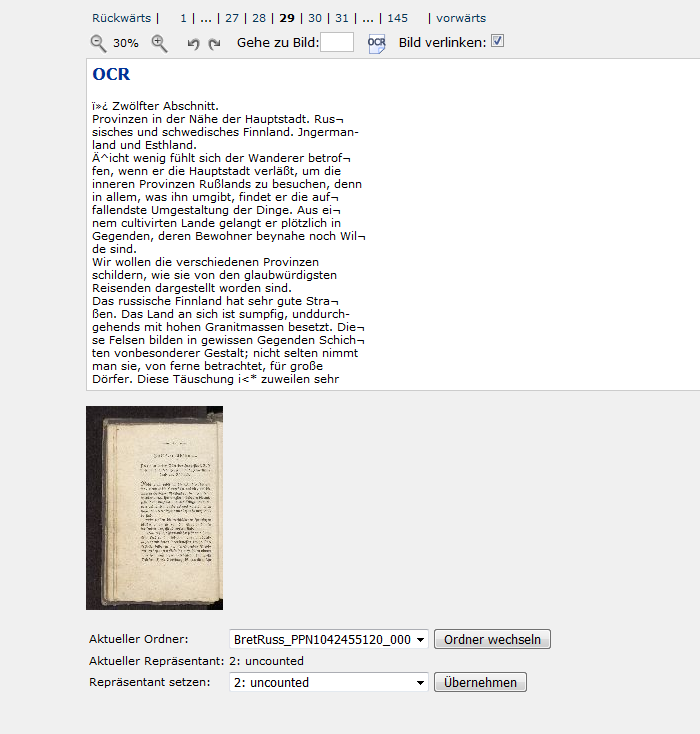Jump to page 1
The width and height of the screenshot is (700, 734).
183,18
